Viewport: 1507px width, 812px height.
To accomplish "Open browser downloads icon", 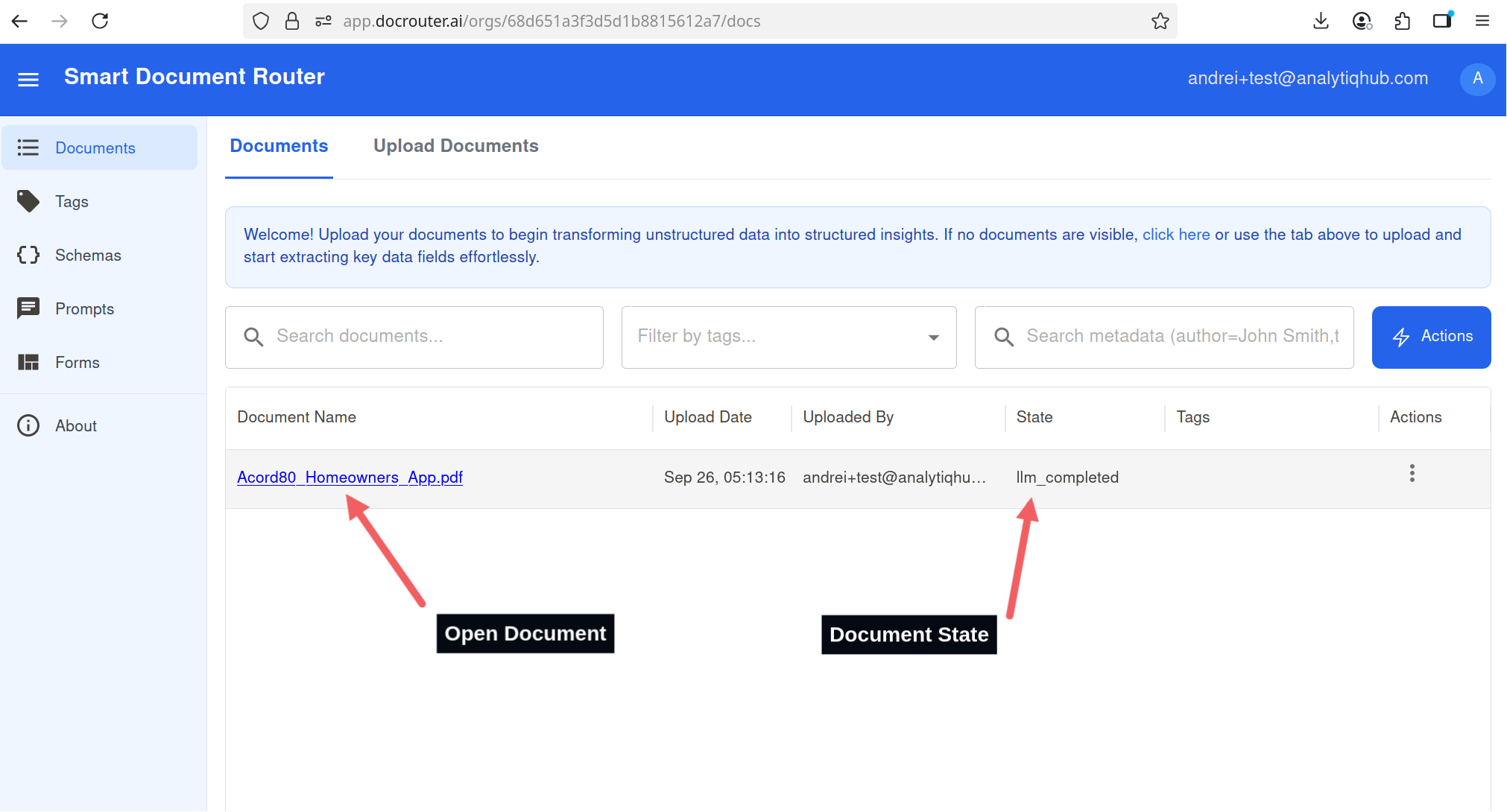I will tap(1321, 21).
